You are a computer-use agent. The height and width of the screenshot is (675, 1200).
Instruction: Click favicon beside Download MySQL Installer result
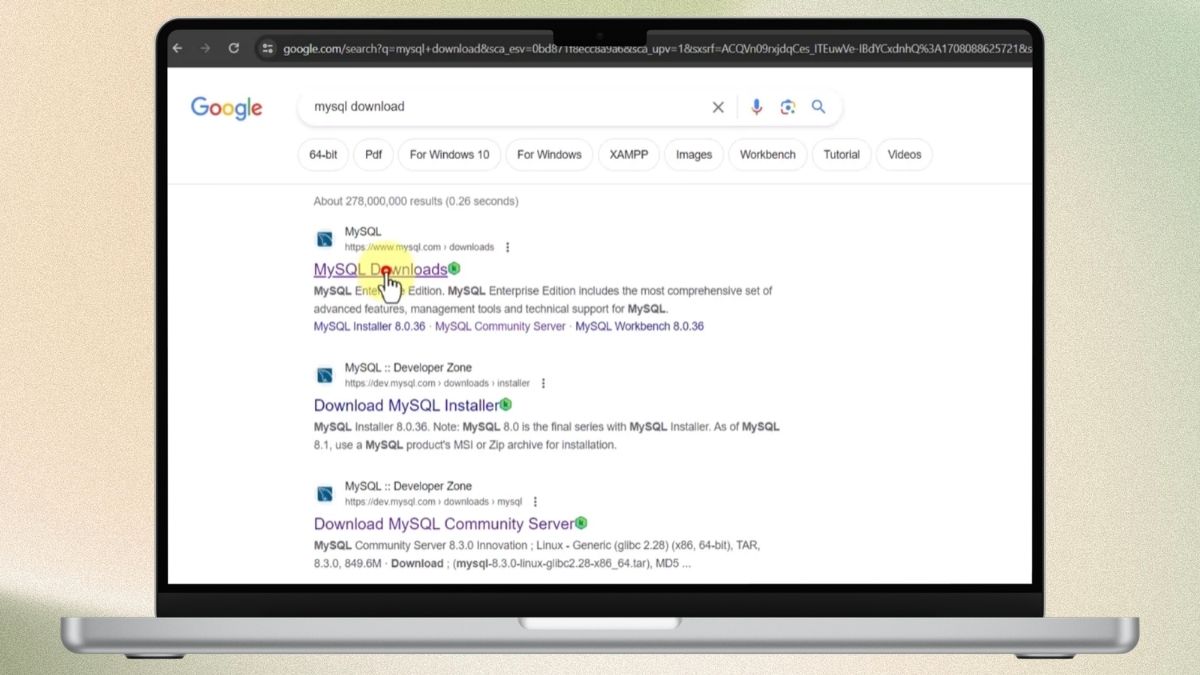[x=325, y=375]
